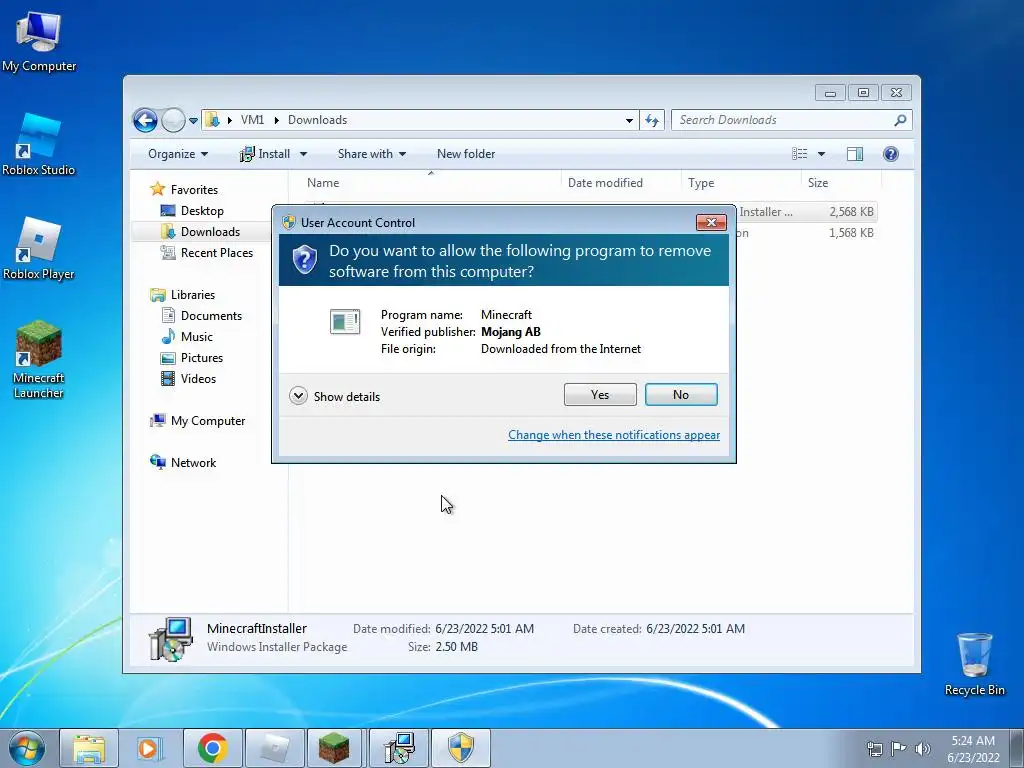Select Videos library in the navigation pane
This screenshot has width=1024, height=768.
click(x=189, y=379)
